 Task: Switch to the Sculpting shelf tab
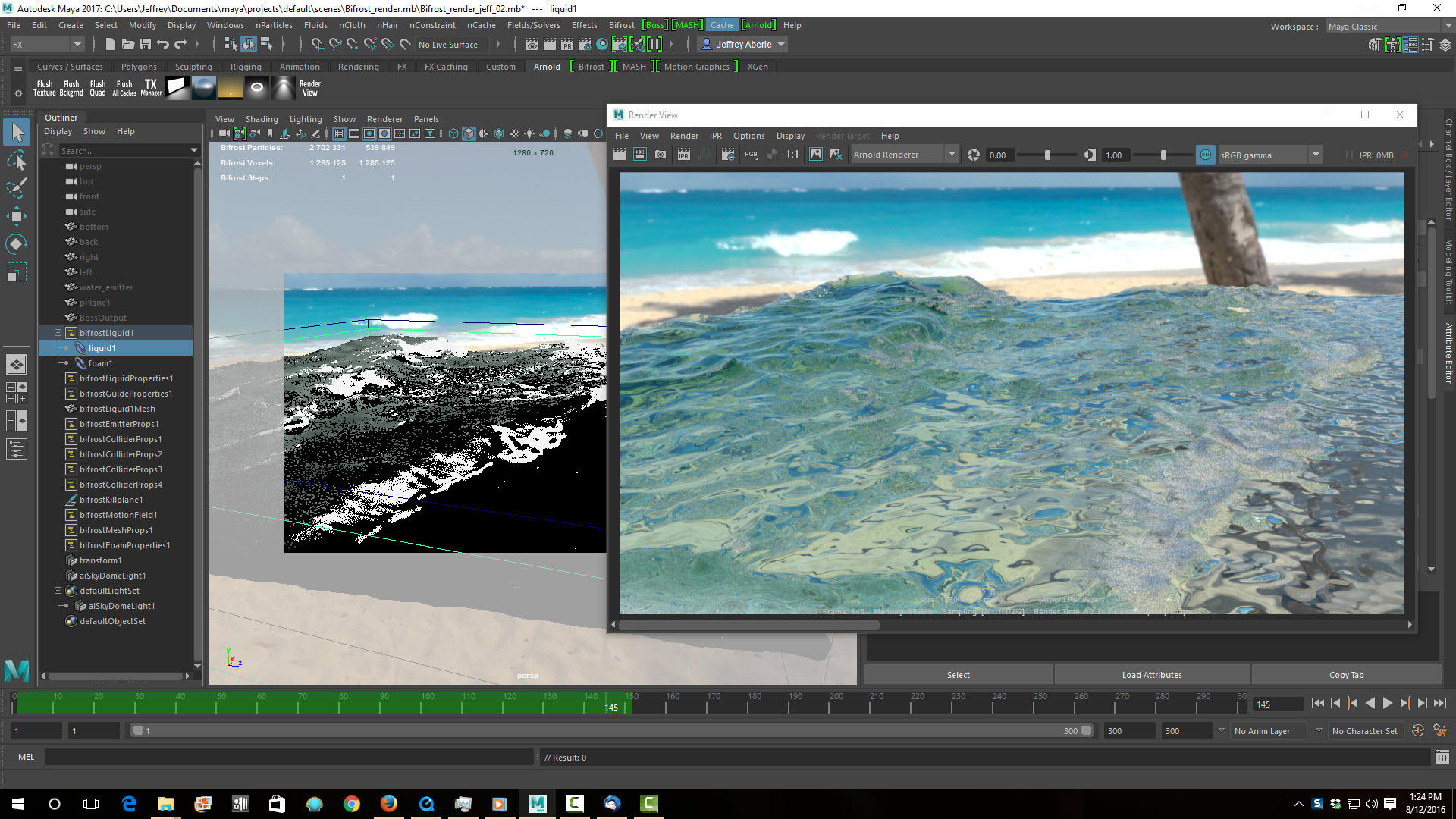pyautogui.click(x=193, y=67)
